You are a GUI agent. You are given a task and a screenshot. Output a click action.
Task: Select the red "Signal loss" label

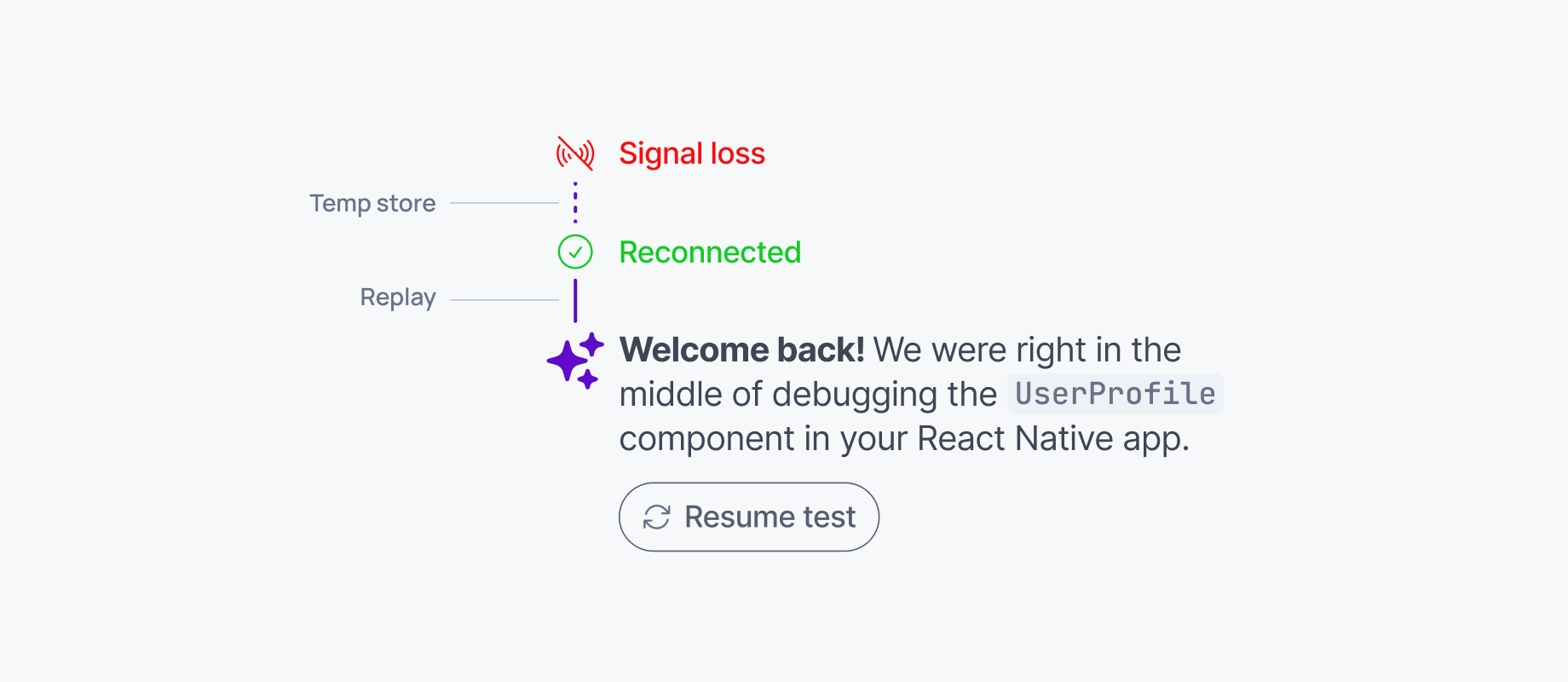(692, 153)
